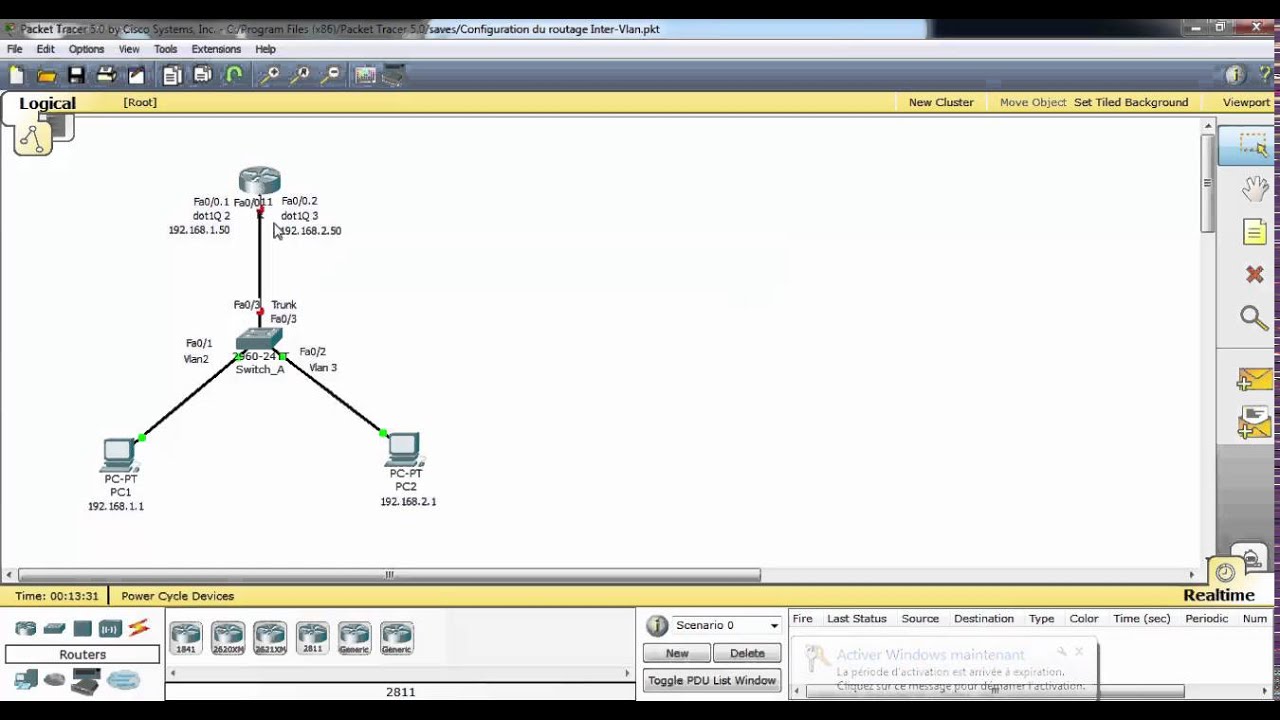Screen dimensions: 1280x720
Task: Click the workspace horizontal scrollbar
Action: (390, 575)
